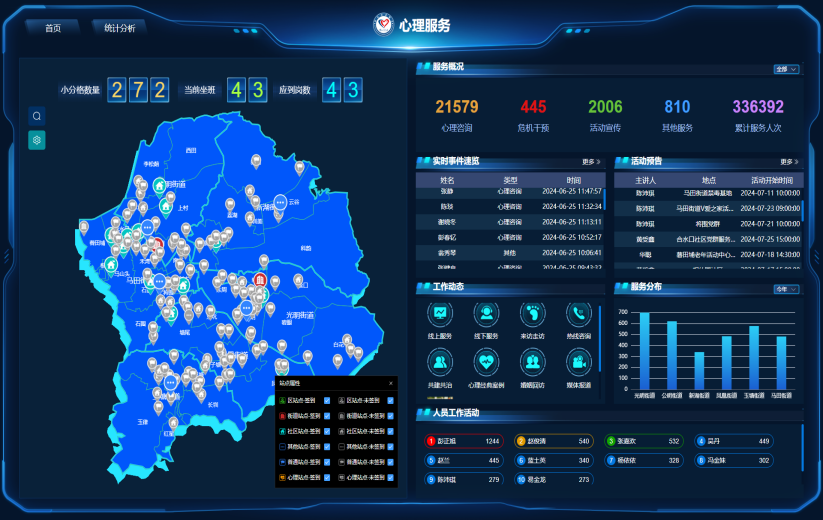Click the 来访走访 footprint icon
The image size is (823, 520).
pyautogui.click(x=533, y=314)
